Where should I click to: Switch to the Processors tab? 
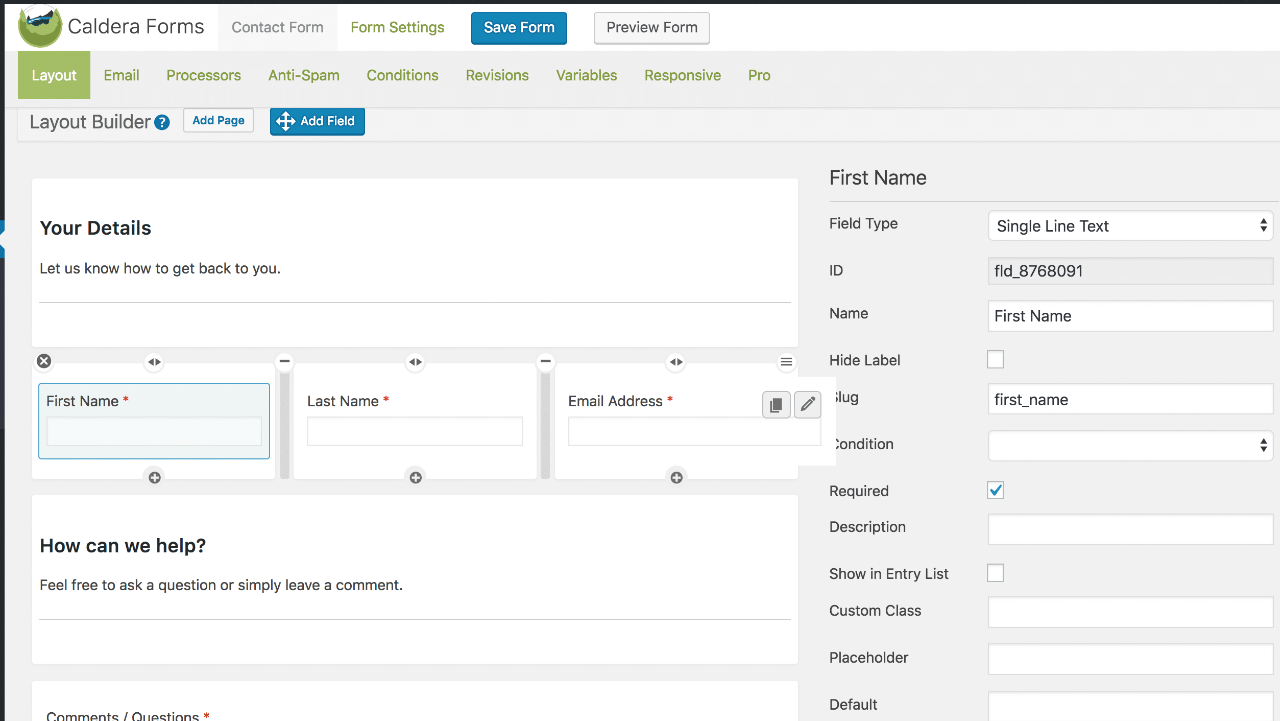tap(203, 75)
